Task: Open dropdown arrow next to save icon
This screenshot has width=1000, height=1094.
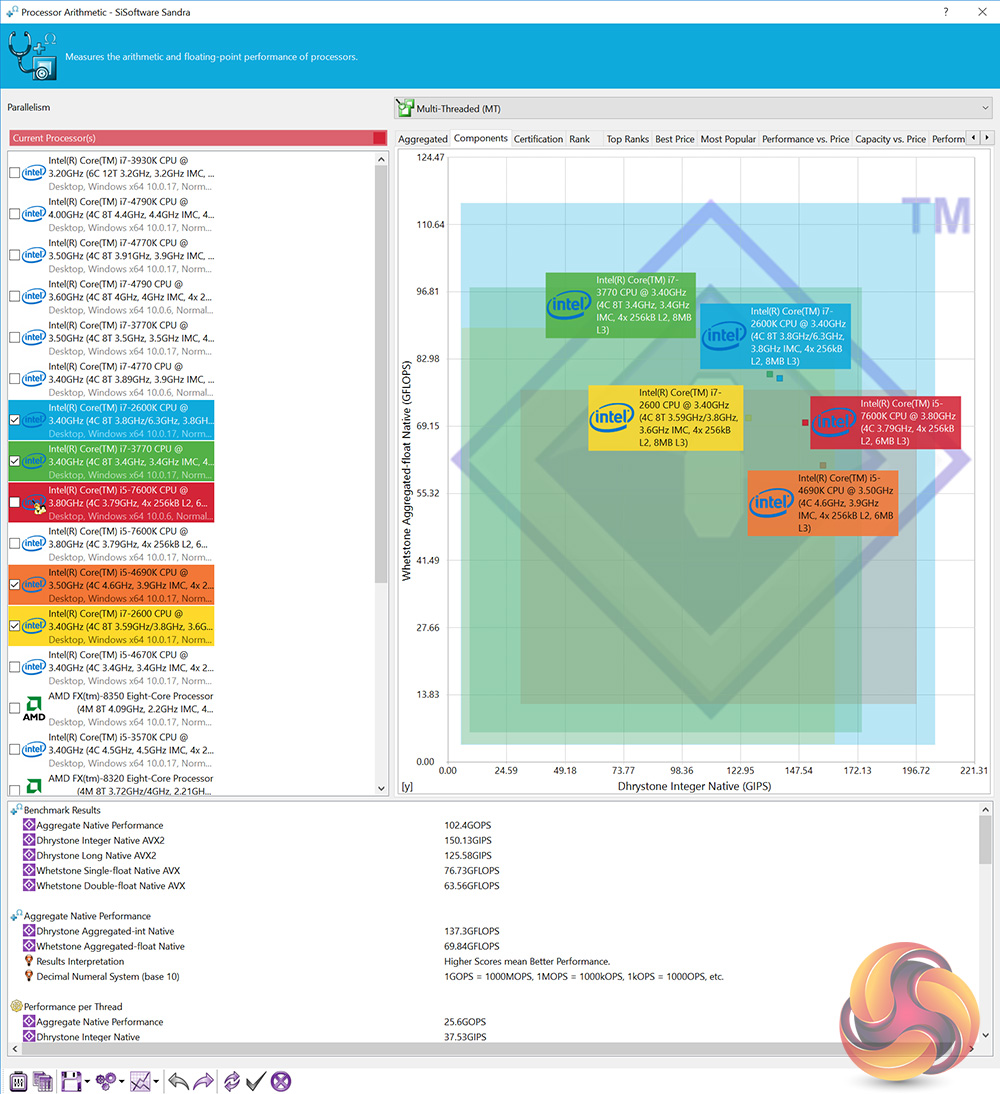Action: [x=87, y=1082]
